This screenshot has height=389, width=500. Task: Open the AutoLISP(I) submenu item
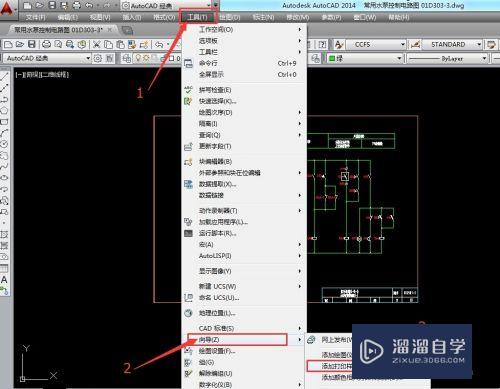[x=244, y=256]
